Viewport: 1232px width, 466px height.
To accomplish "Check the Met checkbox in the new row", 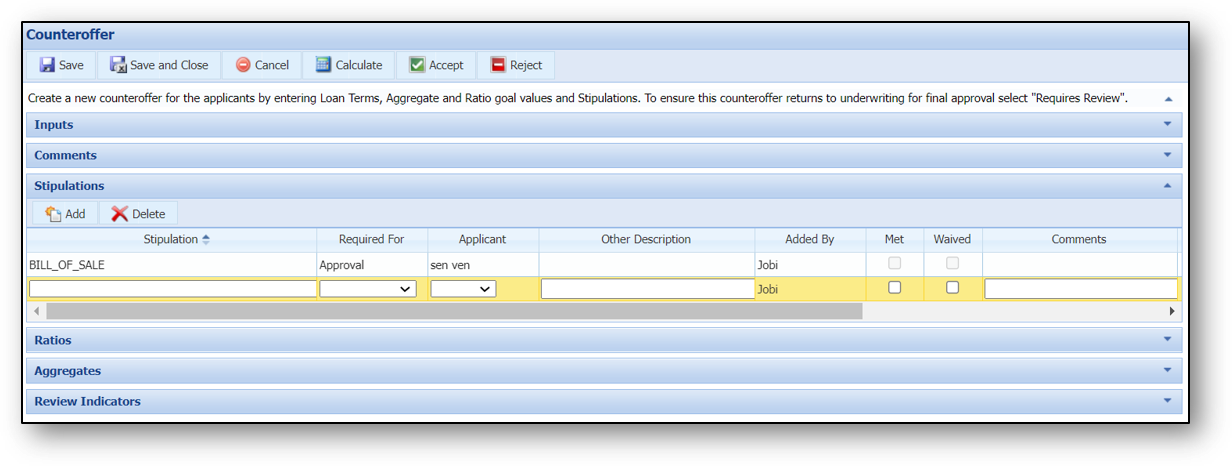I will pos(895,287).
